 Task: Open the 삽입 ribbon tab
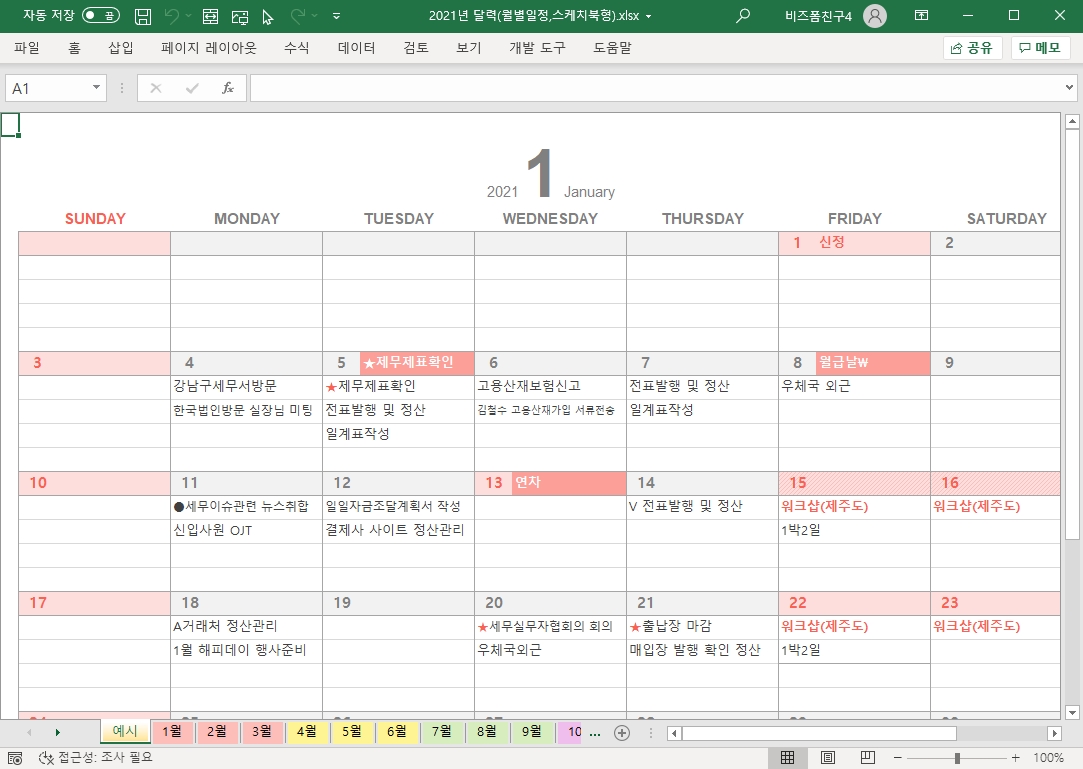point(121,48)
